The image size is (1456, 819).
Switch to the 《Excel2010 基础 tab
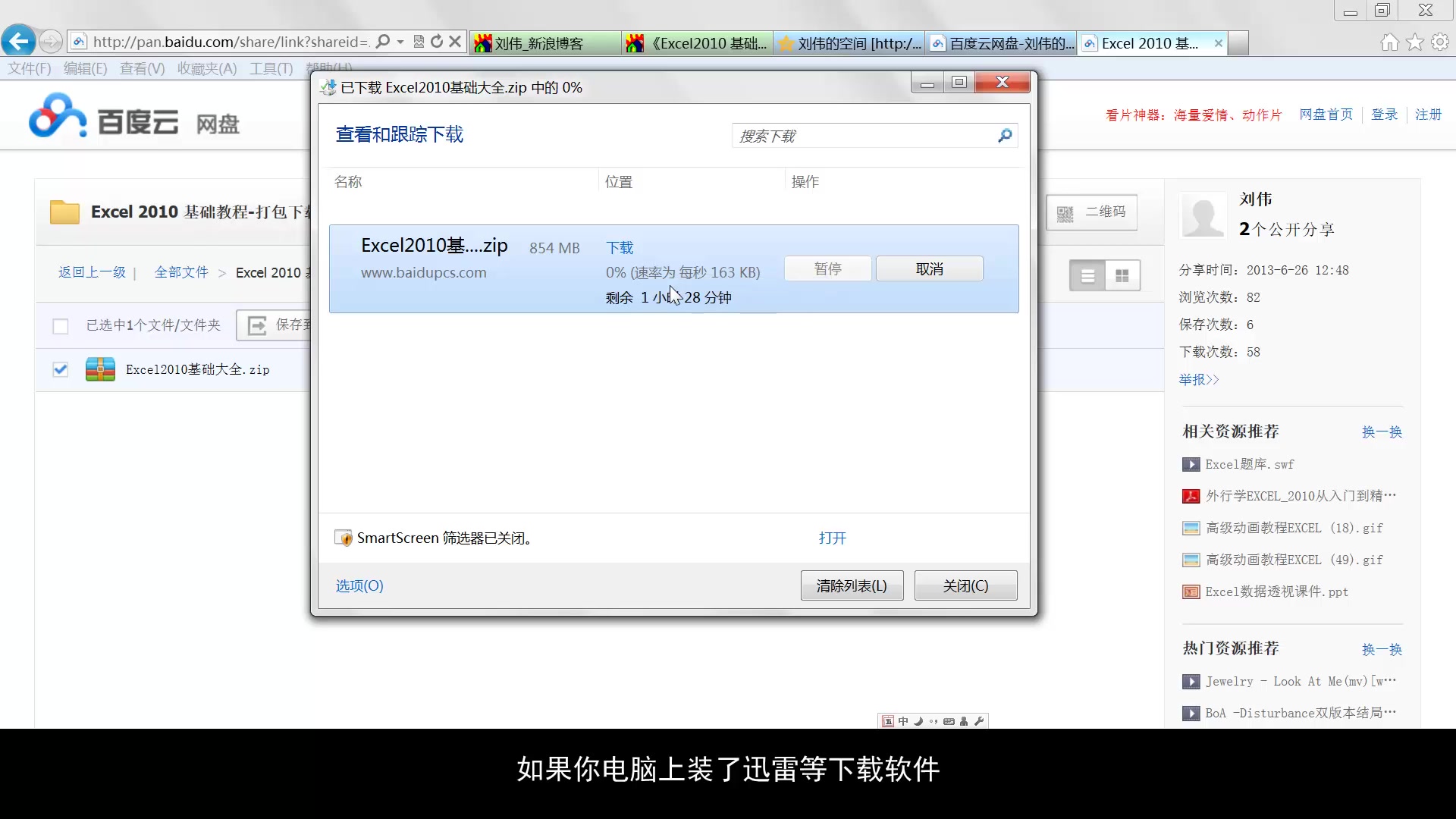[x=698, y=43]
